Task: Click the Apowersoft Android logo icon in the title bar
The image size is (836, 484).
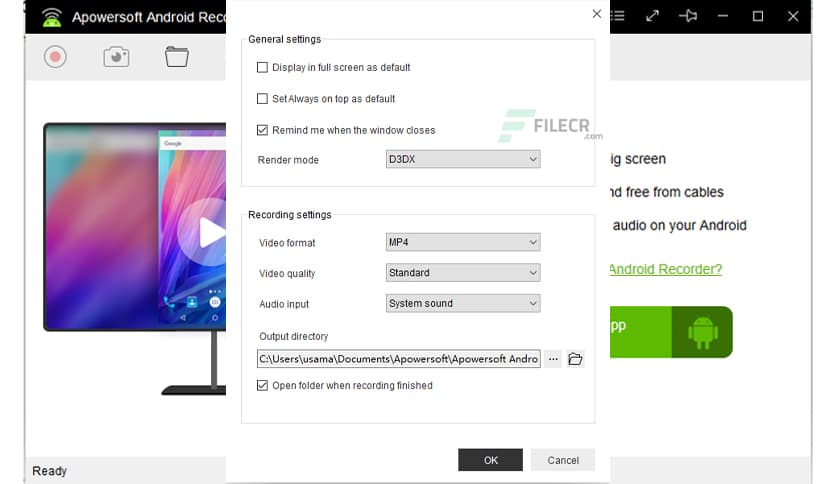Action: (52, 17)
